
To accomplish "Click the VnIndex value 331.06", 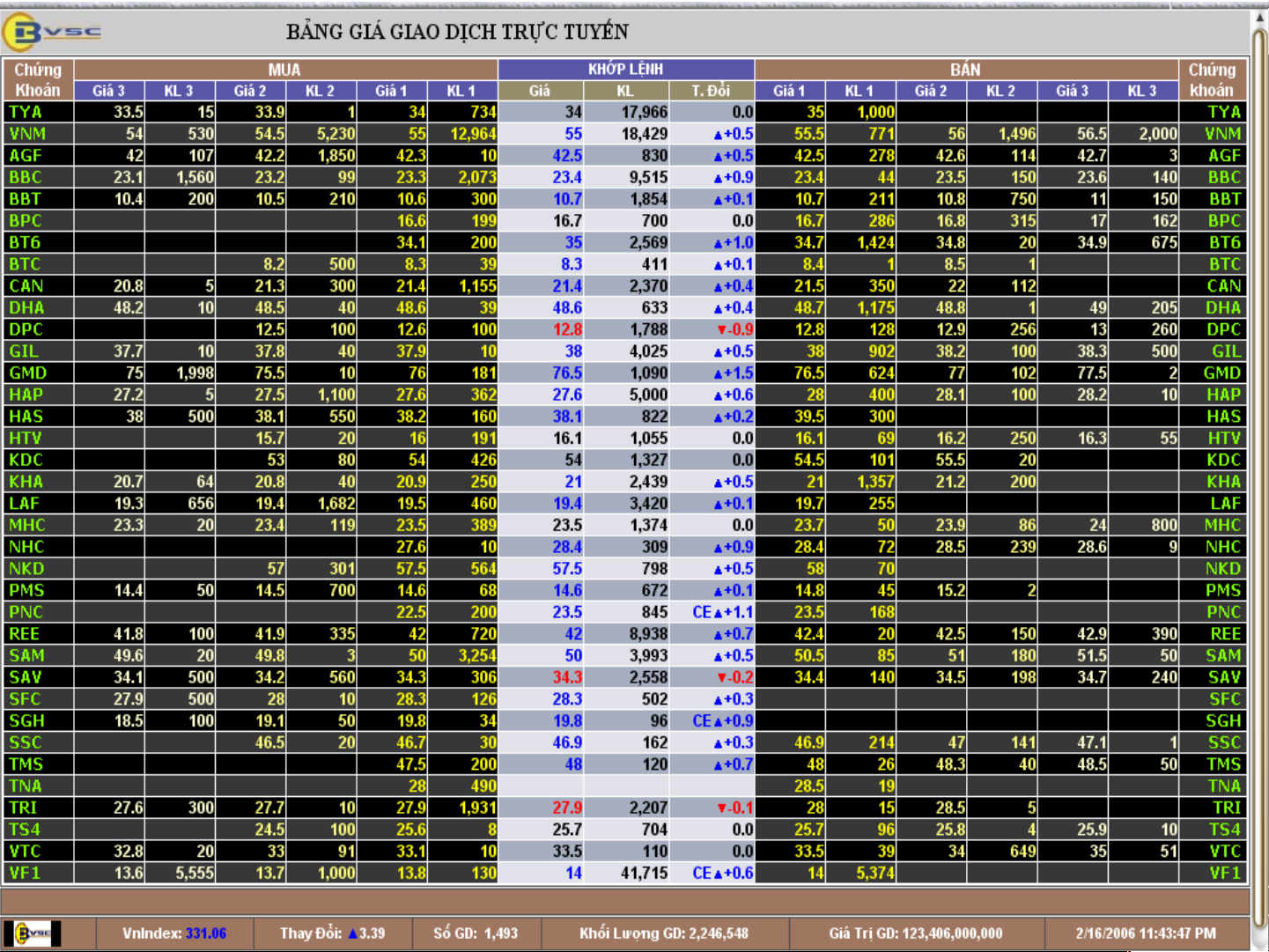I will coord(206,934).
